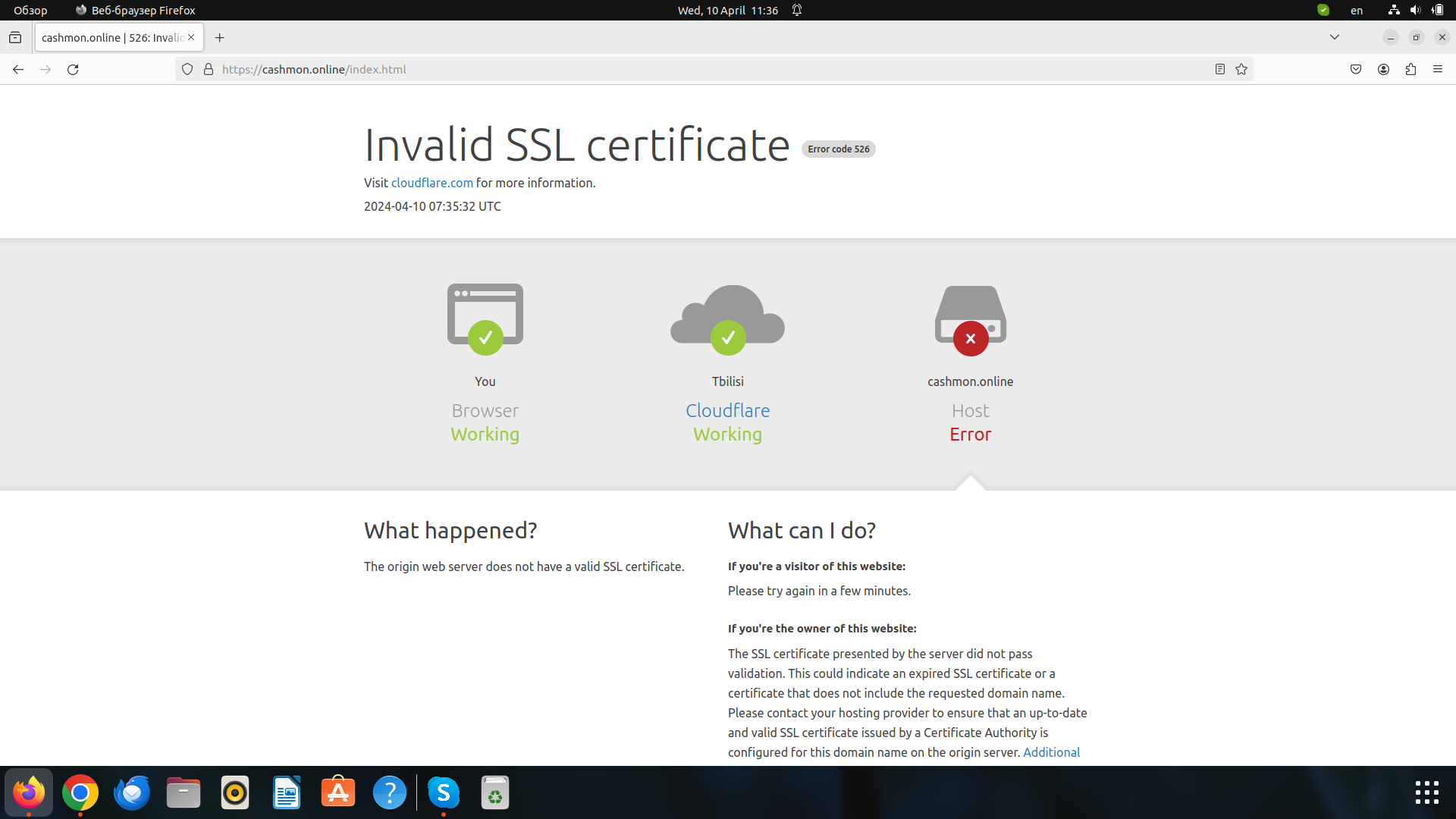Open the Help application in dock
Image resolution: width=1456 pixels, height=819 pixels.
point(390,792)
